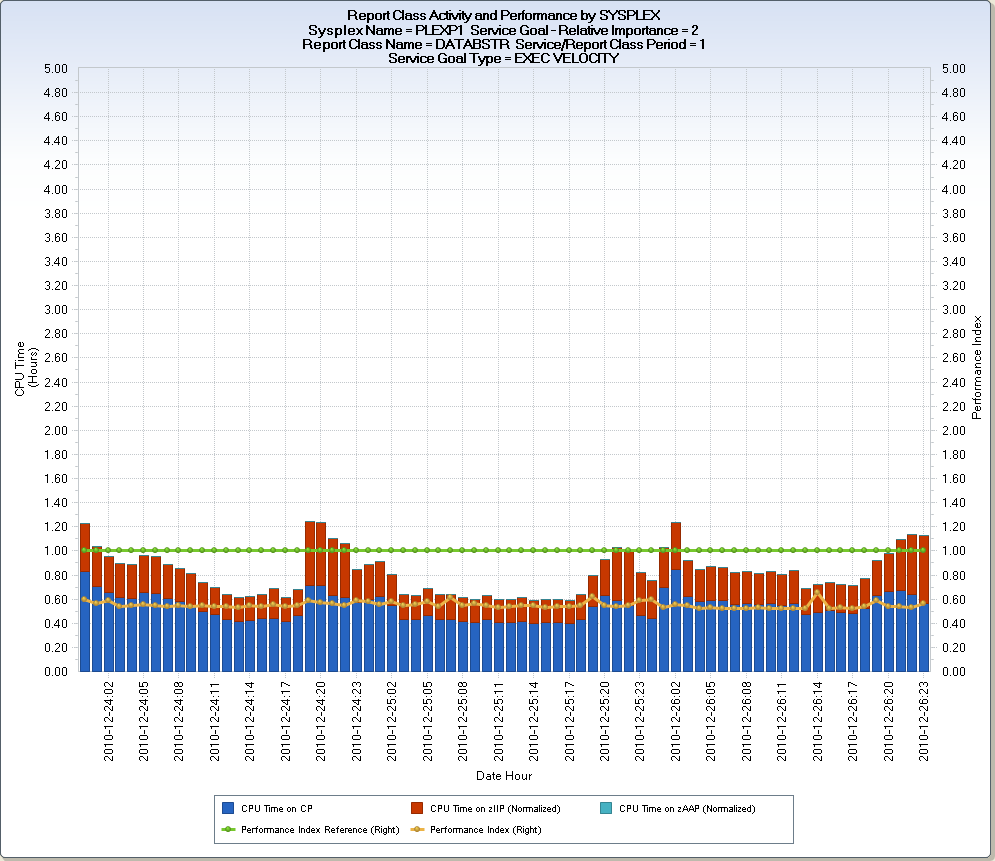Click the left axis value 5.00
This screenshot has width=995, height=861.
56,69
